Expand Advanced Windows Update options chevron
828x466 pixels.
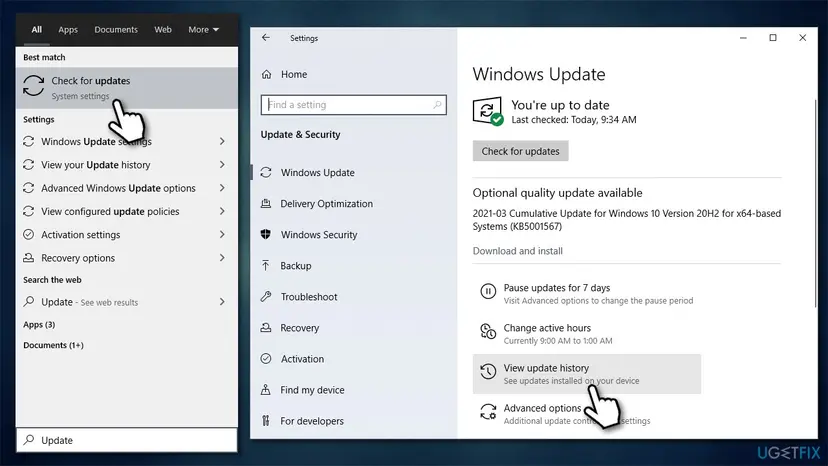pyautogui.click(x=222, y=188)
